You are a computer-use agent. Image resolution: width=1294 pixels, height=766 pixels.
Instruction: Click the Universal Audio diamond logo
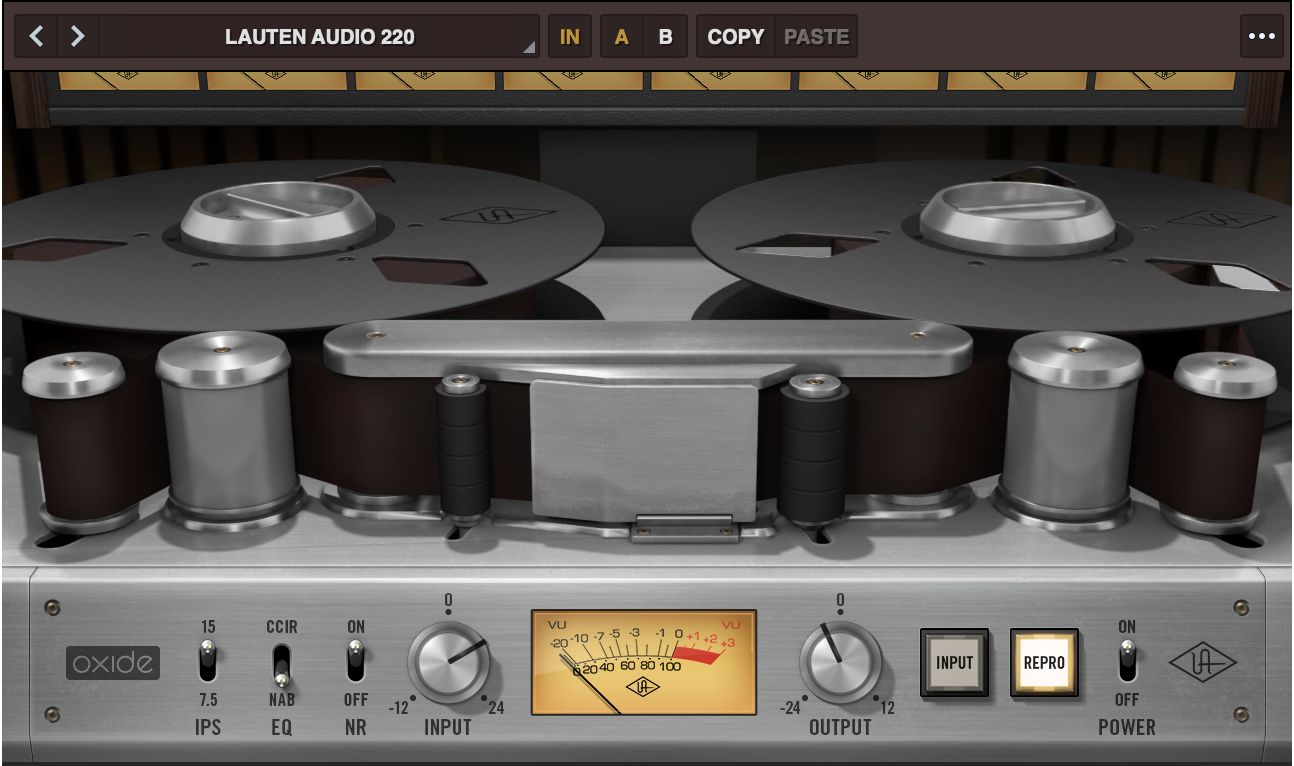pos(1203,663)
